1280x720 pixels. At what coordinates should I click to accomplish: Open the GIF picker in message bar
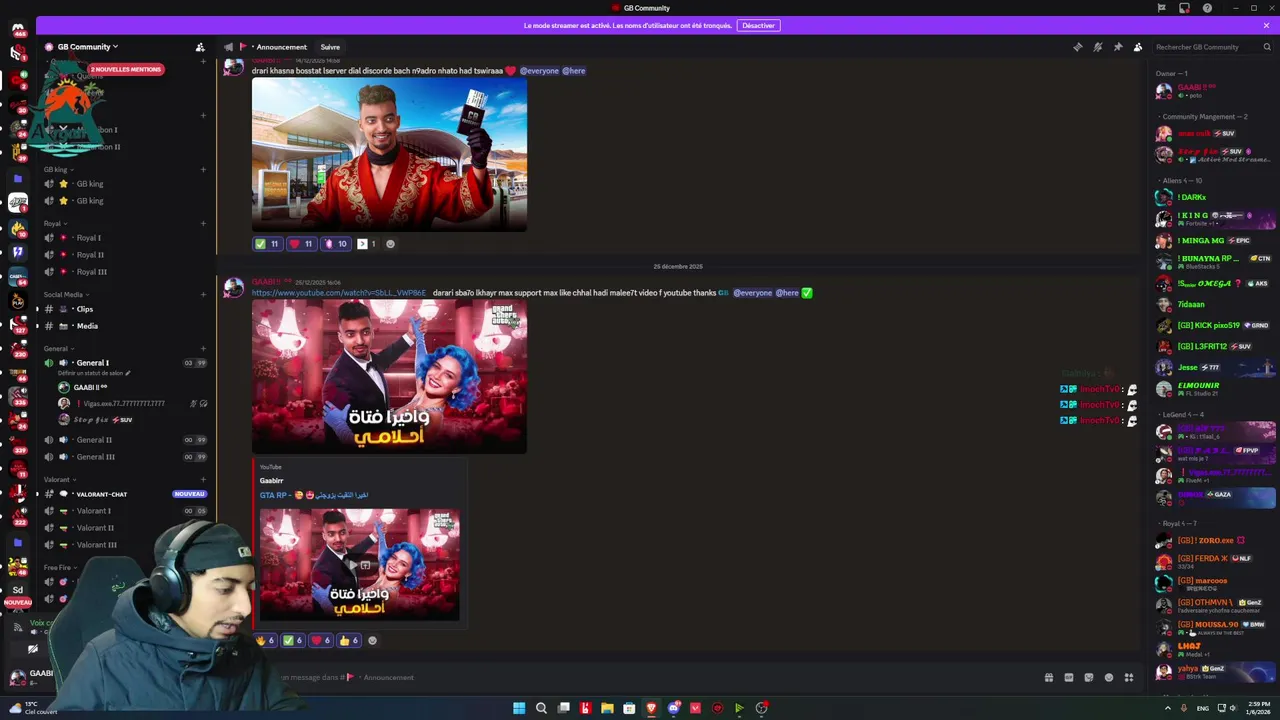click(1068, 677)
